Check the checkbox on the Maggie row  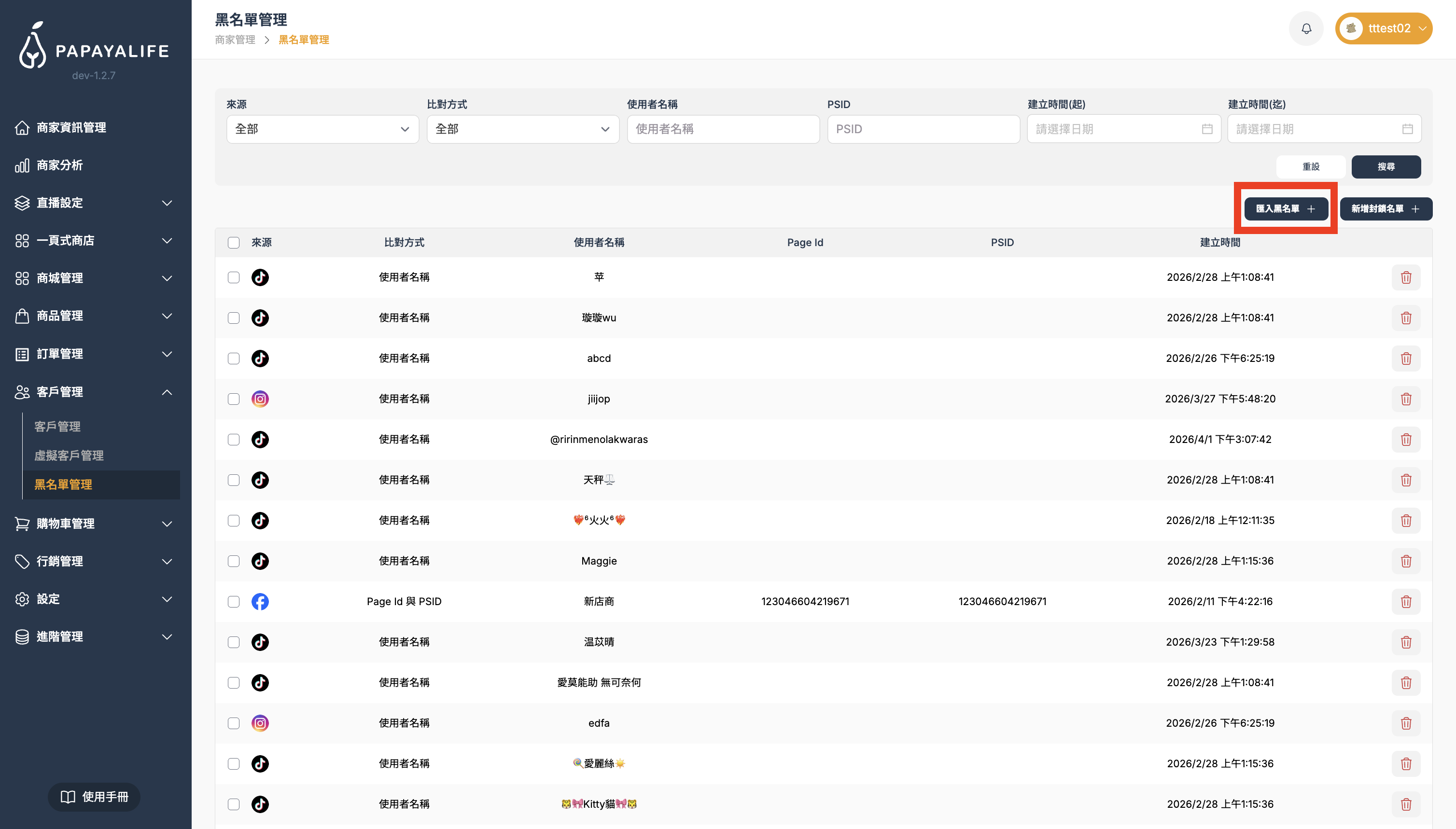click(x=234, y=561)
